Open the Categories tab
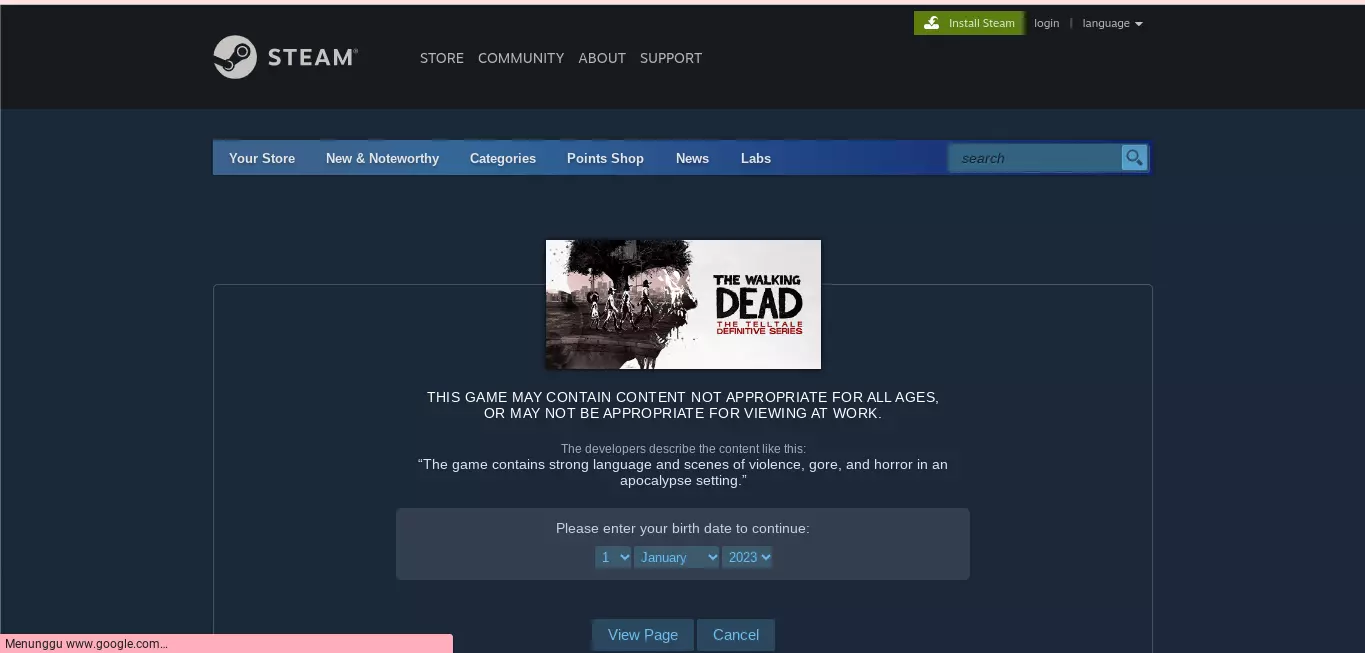The height and width of the screenshot is (653, 1365). [x=502, y=158]
